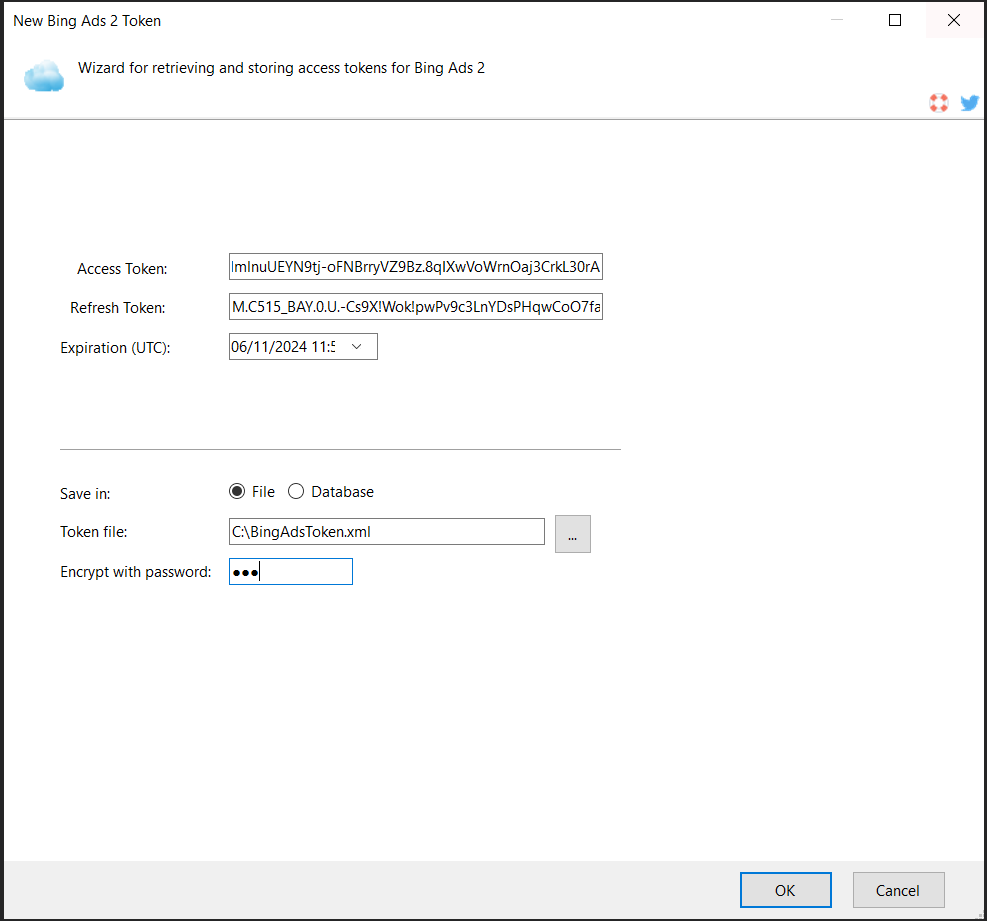The height and width of the screenshot is (921, 987).
Task: Browse for token file with ellipsis button
Action: click(573, 534)
